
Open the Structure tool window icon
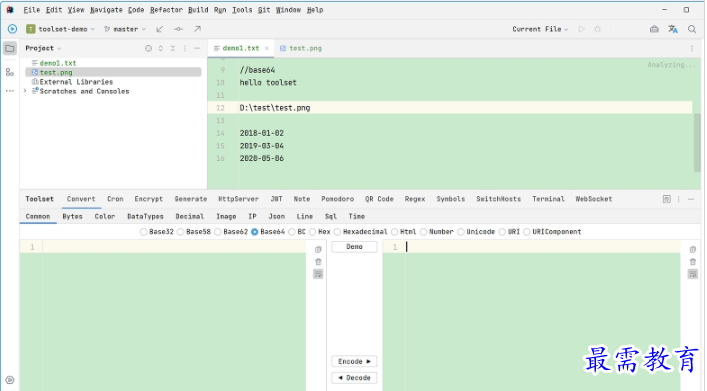(10, 72)
